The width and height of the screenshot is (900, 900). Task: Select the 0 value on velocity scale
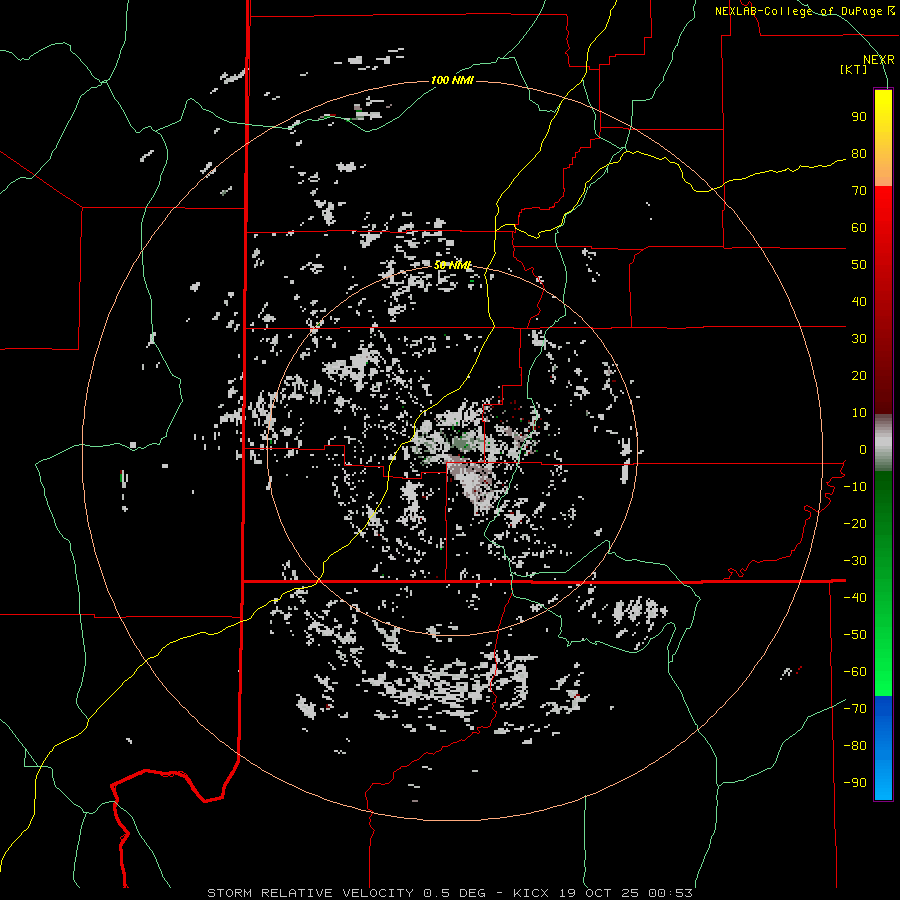click(x=863, y=450)
